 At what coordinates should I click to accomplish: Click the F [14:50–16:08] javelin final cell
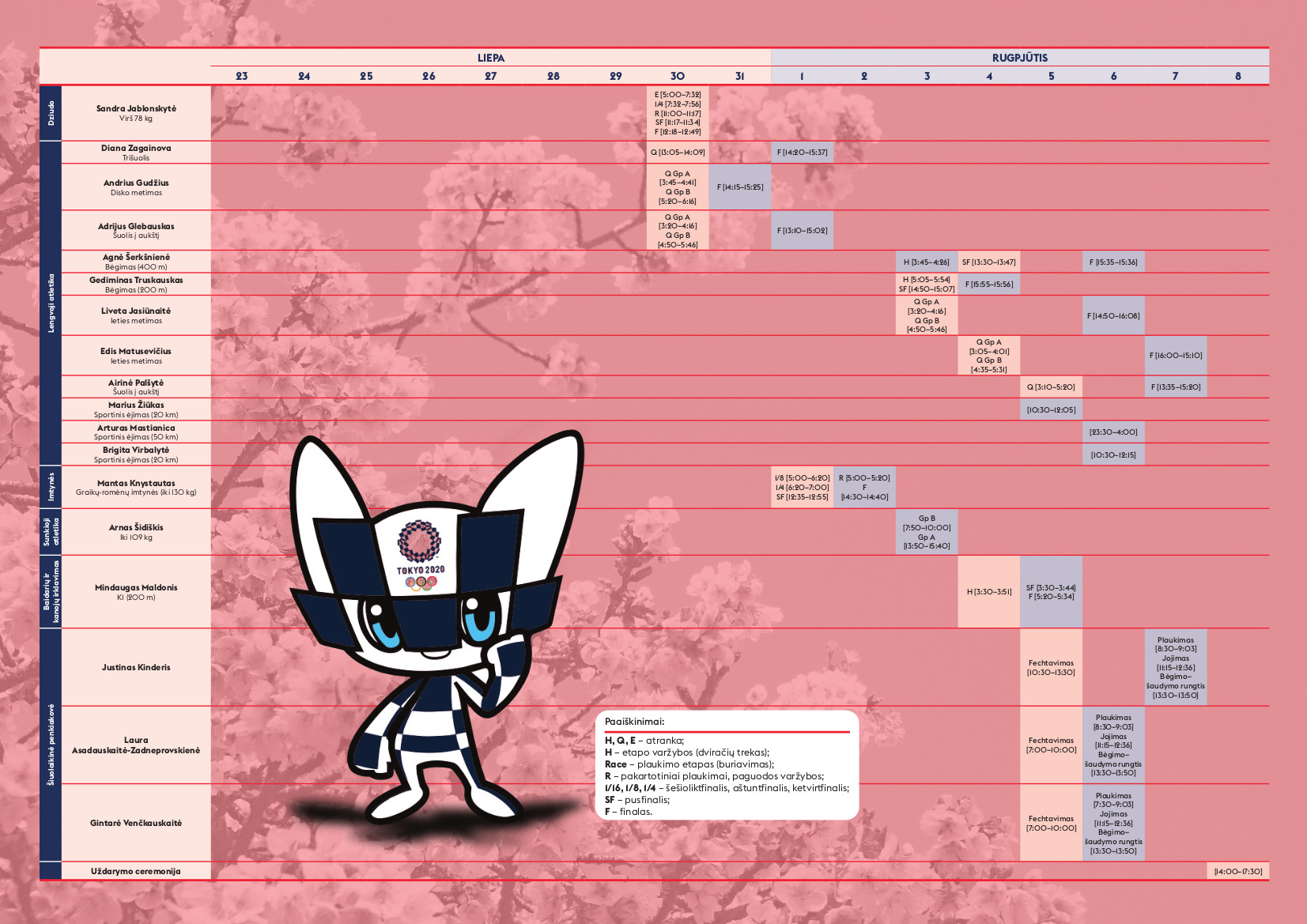(x=1113, y=315)
